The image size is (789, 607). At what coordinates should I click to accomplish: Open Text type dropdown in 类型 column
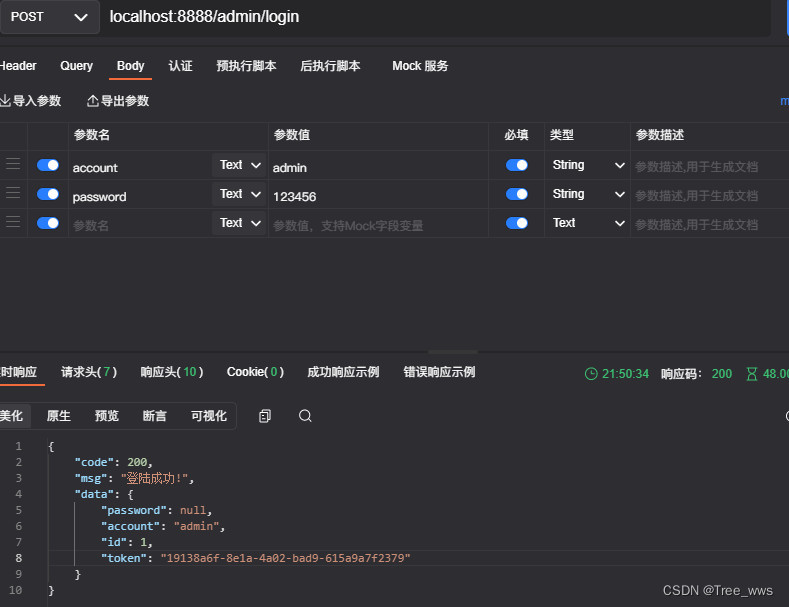point(588,223)
